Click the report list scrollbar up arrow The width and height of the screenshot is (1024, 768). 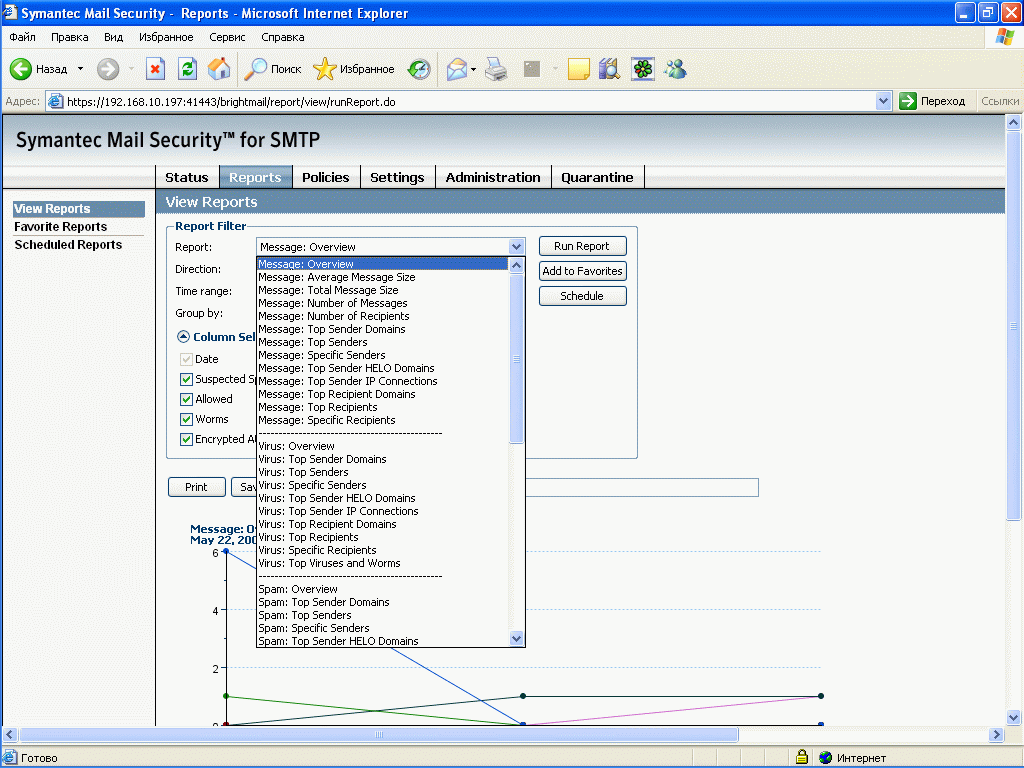(x=517, y=265)
